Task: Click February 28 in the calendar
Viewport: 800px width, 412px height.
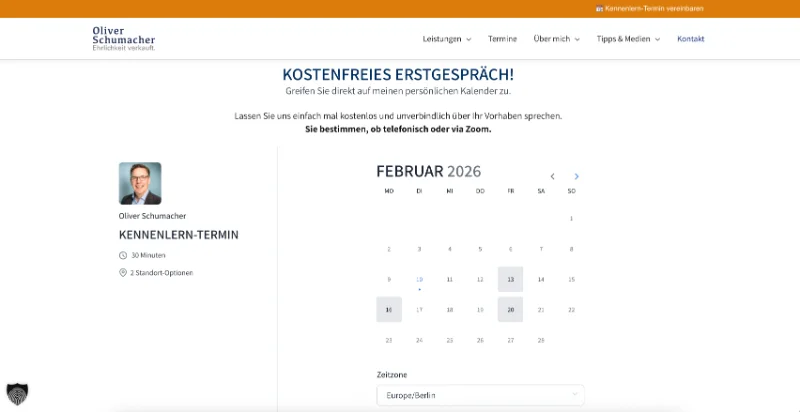Action: coord(541,340)
